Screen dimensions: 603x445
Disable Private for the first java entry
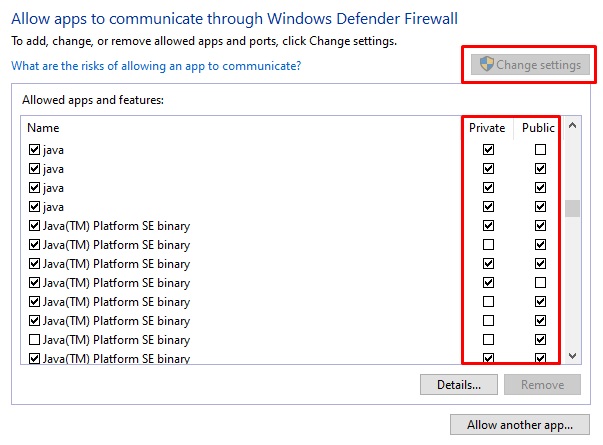pyautogui.click(x=488, y=150)
